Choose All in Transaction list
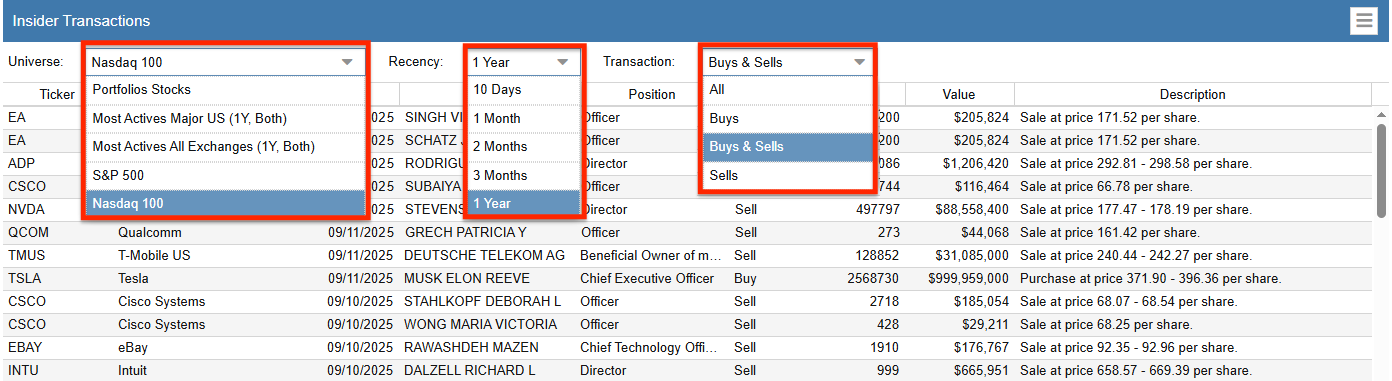 tap(788, 89)
